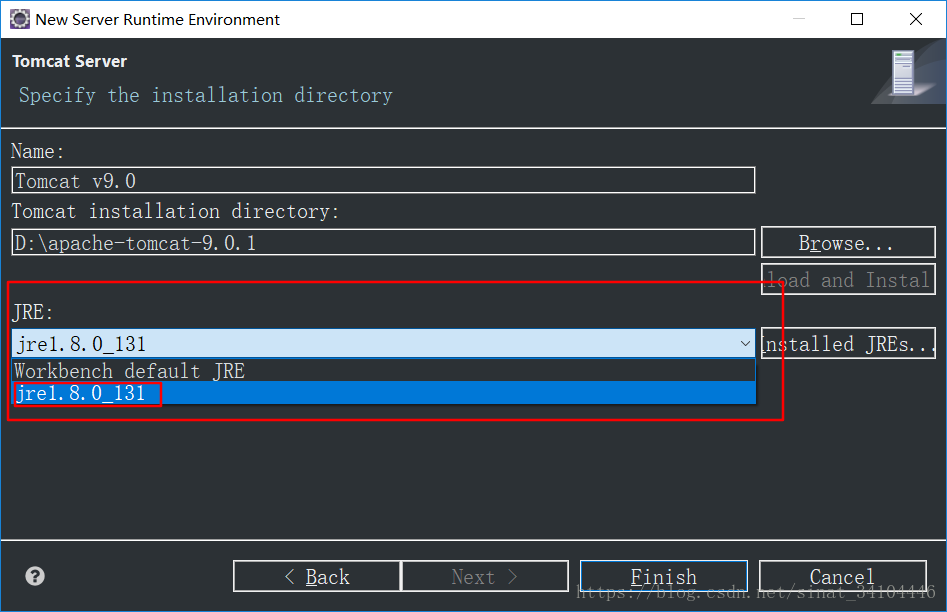
Task: Finish the server runtime wizard
Action: pos(664,576)
